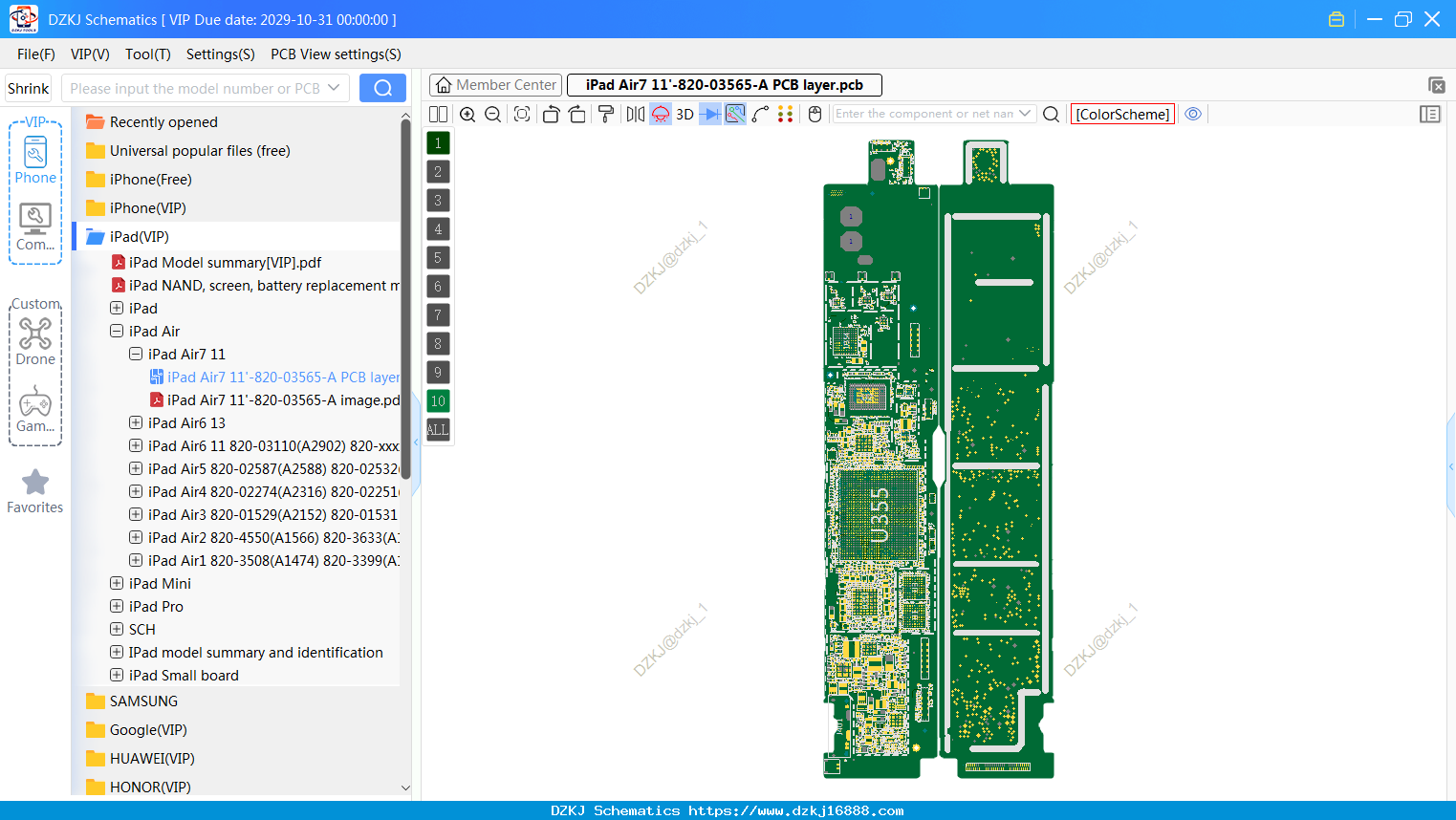Click the gift box icon in title bar
The height and width of the screenshot is (820, 1456).
click(x=1336, y=19)
